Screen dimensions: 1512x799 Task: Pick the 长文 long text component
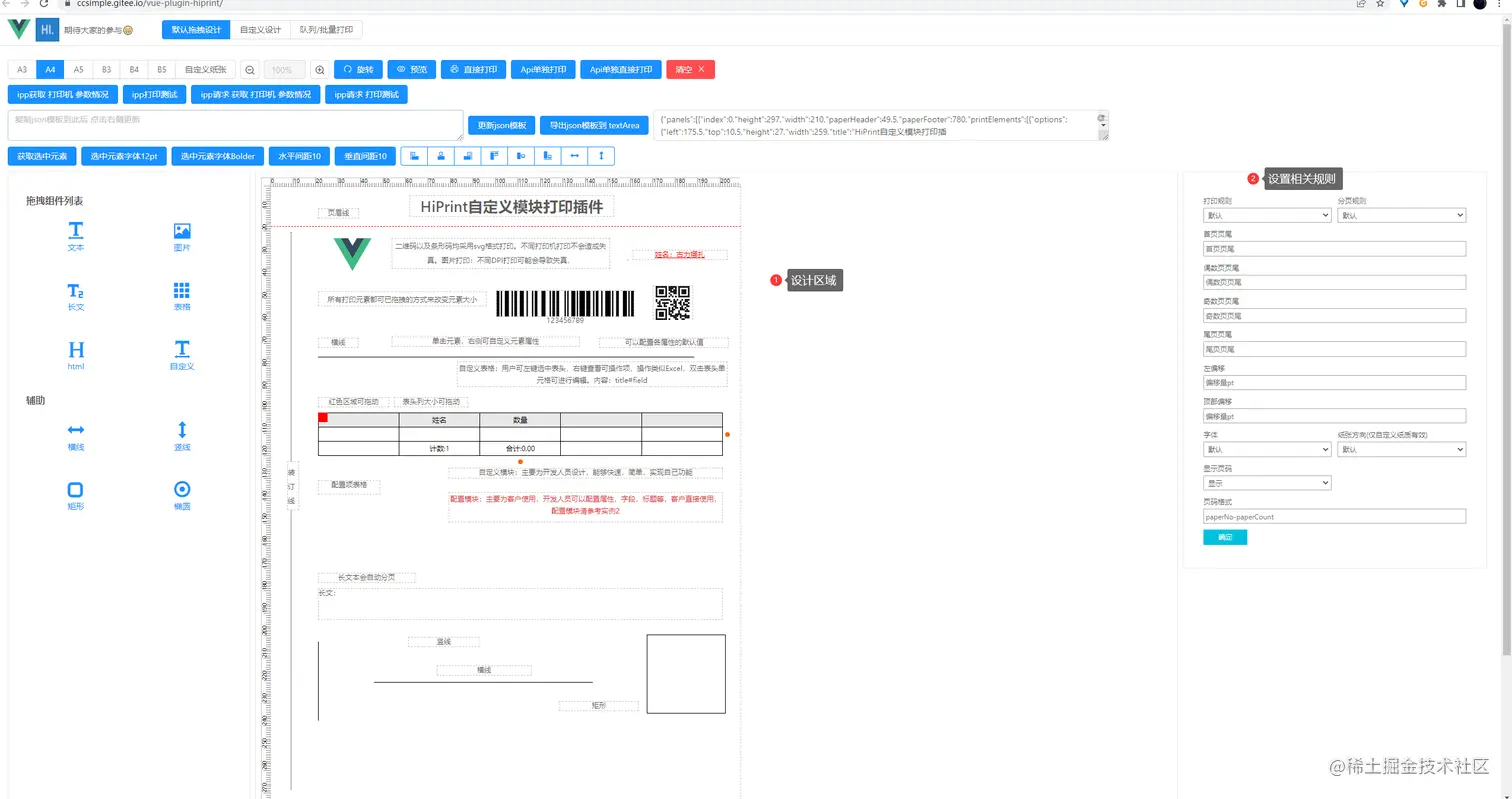(x=75, y=291)
